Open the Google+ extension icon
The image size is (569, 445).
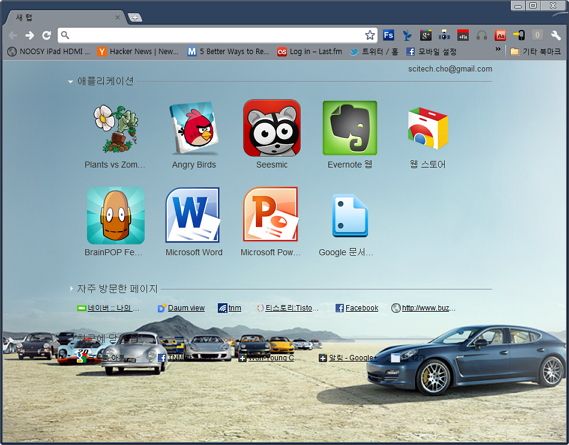pyautogui.click(x=426, y=35)
